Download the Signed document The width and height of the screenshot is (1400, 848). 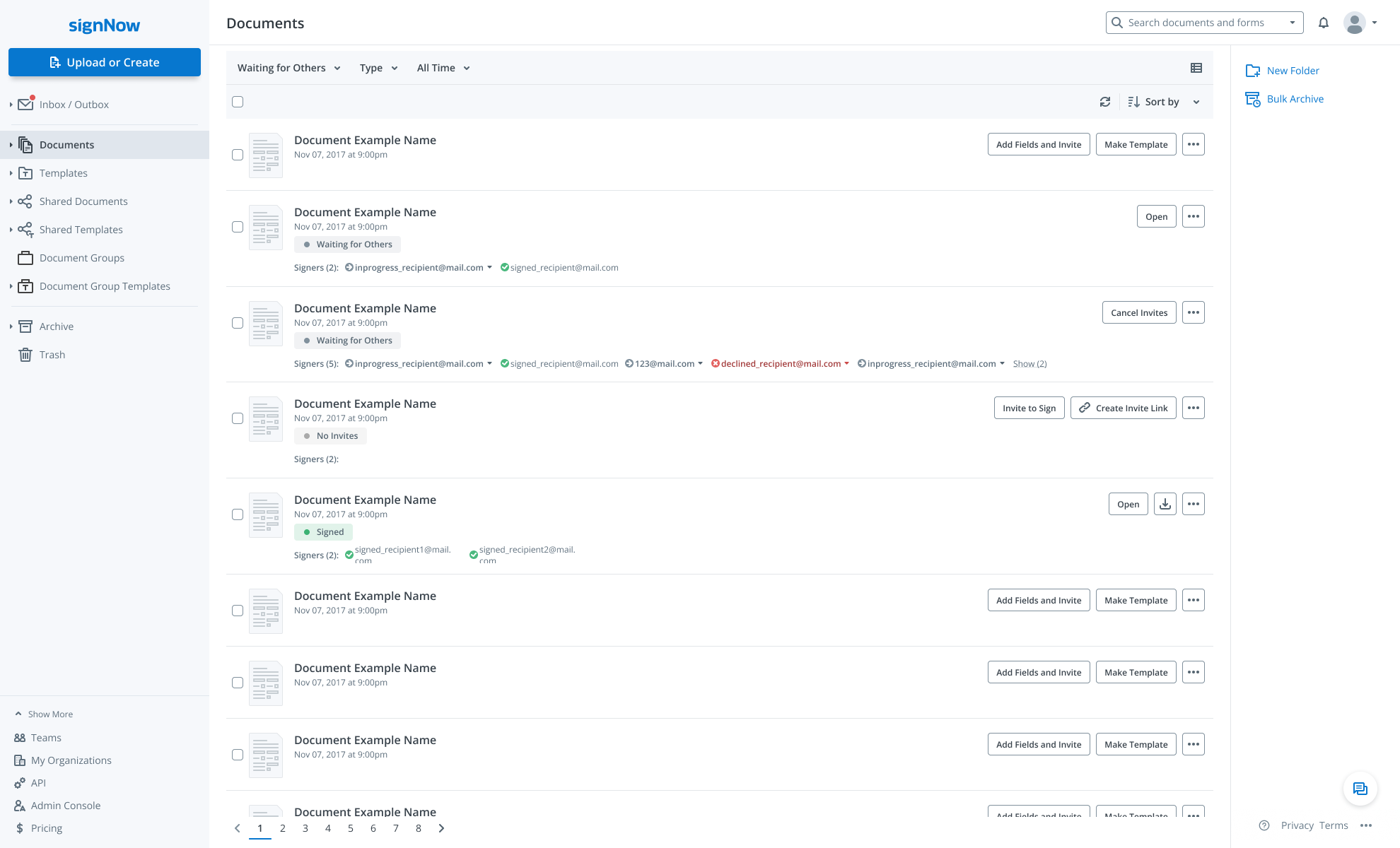tap(1165, 504)
